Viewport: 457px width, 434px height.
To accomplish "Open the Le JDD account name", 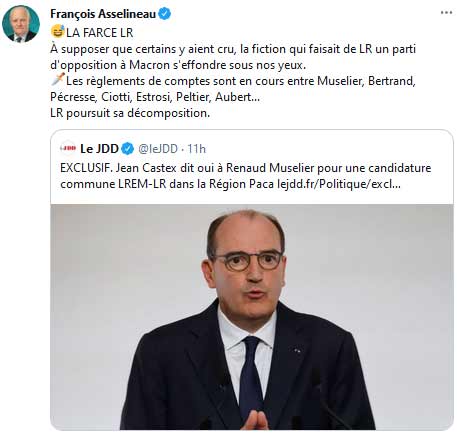I will pyautogui.click(x=99, y=148).
